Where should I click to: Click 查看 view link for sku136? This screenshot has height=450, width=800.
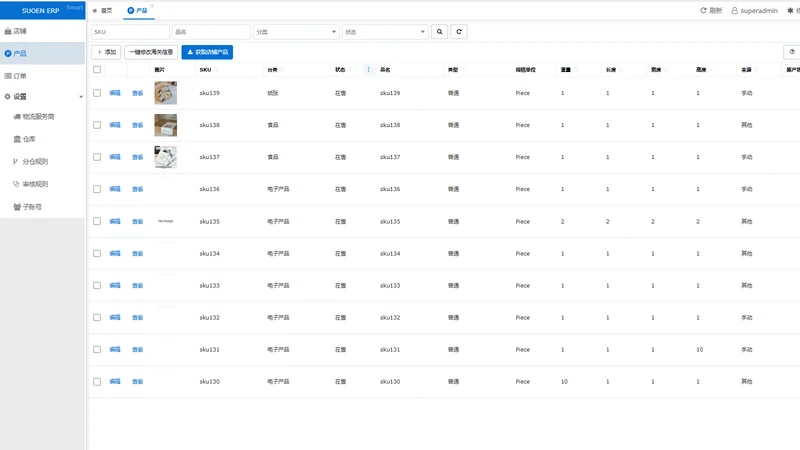138,189
